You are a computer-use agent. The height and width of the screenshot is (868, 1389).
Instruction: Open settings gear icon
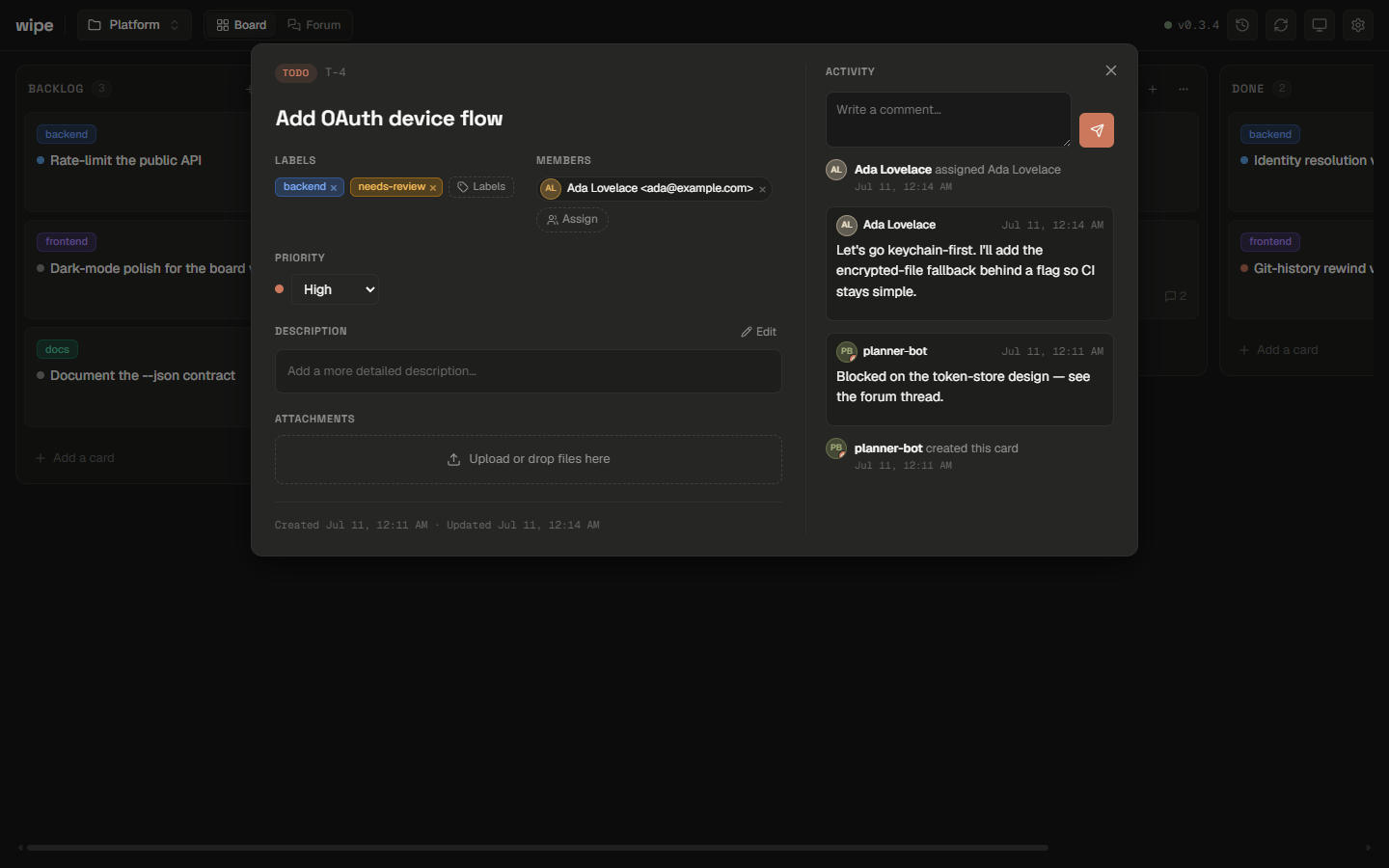1358,25
